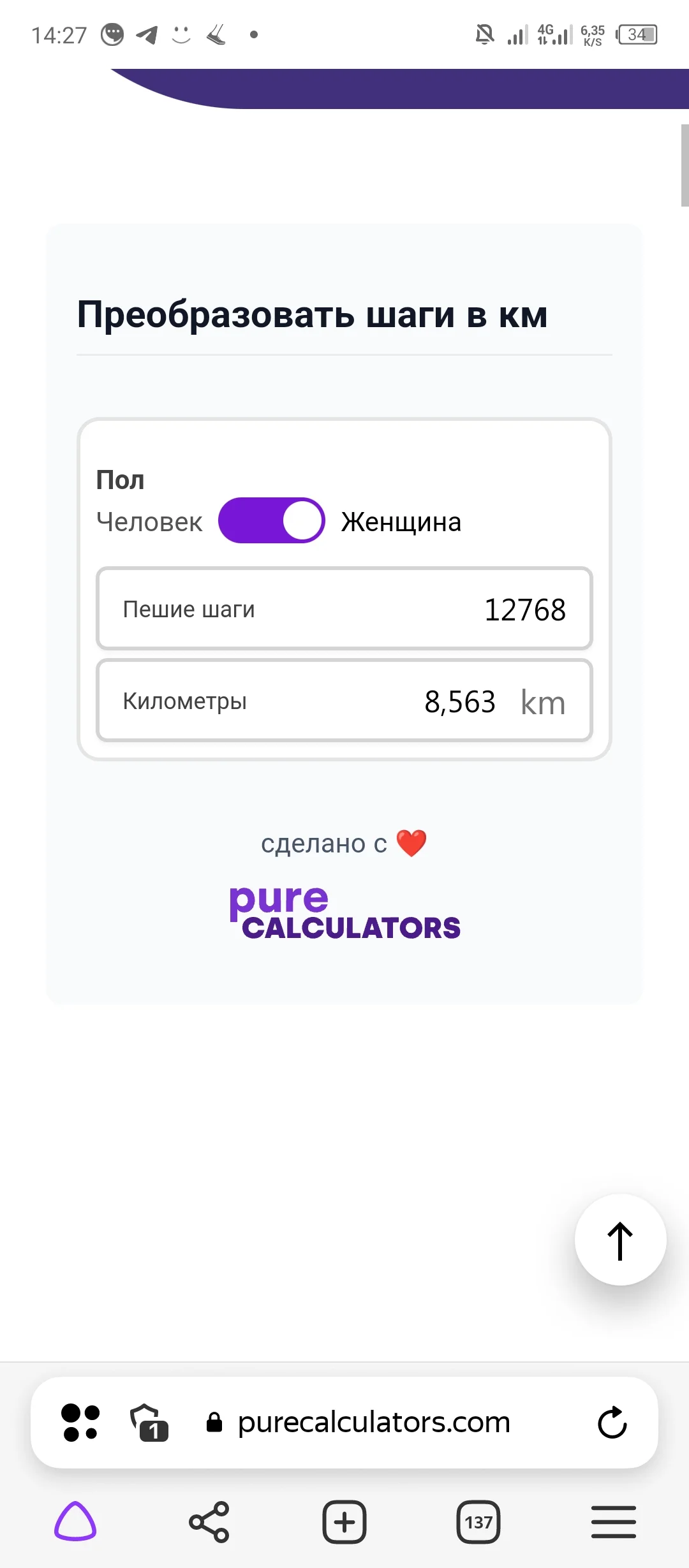Click the Пешие шаги input field
This screenshot has width=689, height=1568.
(344, 609)
